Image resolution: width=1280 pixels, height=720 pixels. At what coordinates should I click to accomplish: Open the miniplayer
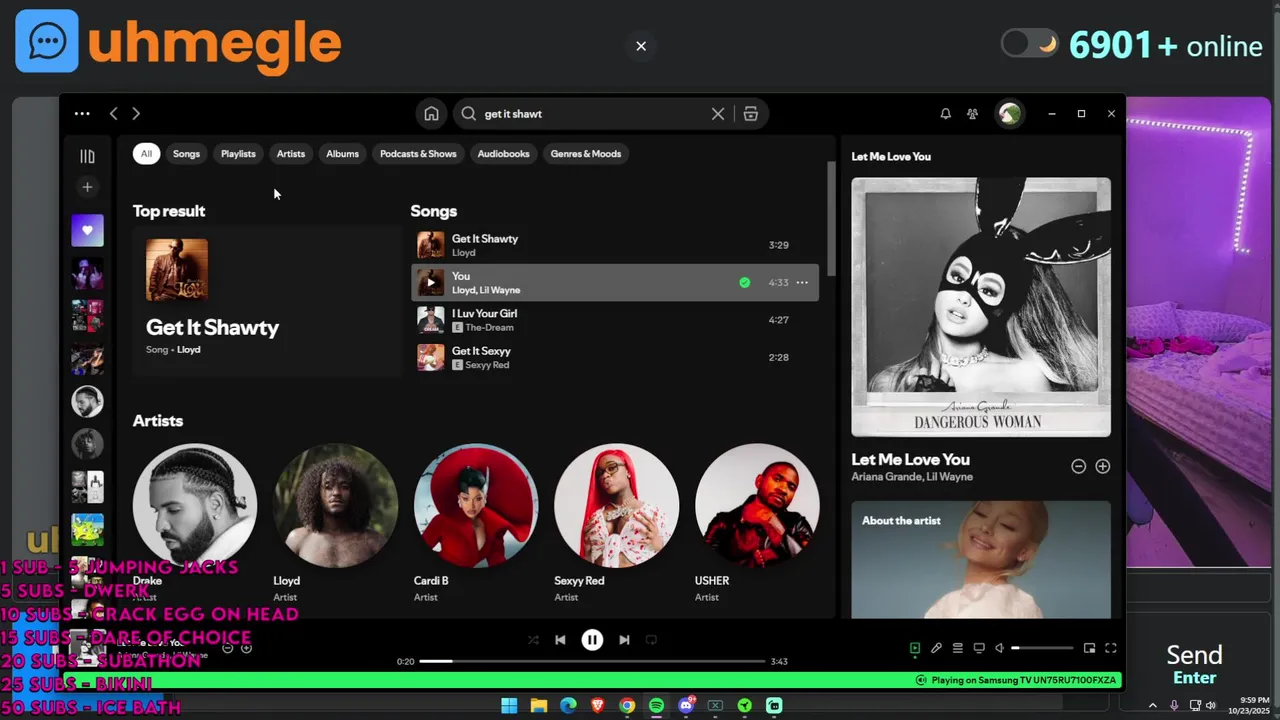click(x=1089, y=648)
